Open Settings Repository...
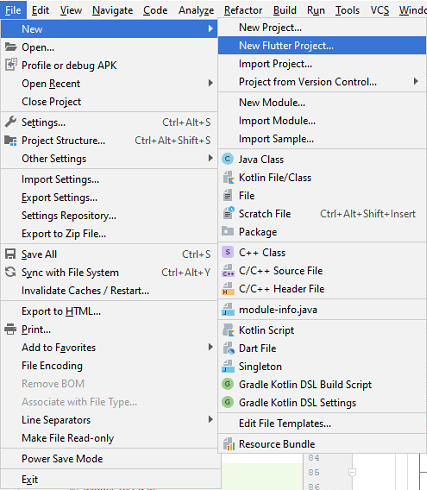The height and width of the screenshot is (490, 427). coord(109,215)
